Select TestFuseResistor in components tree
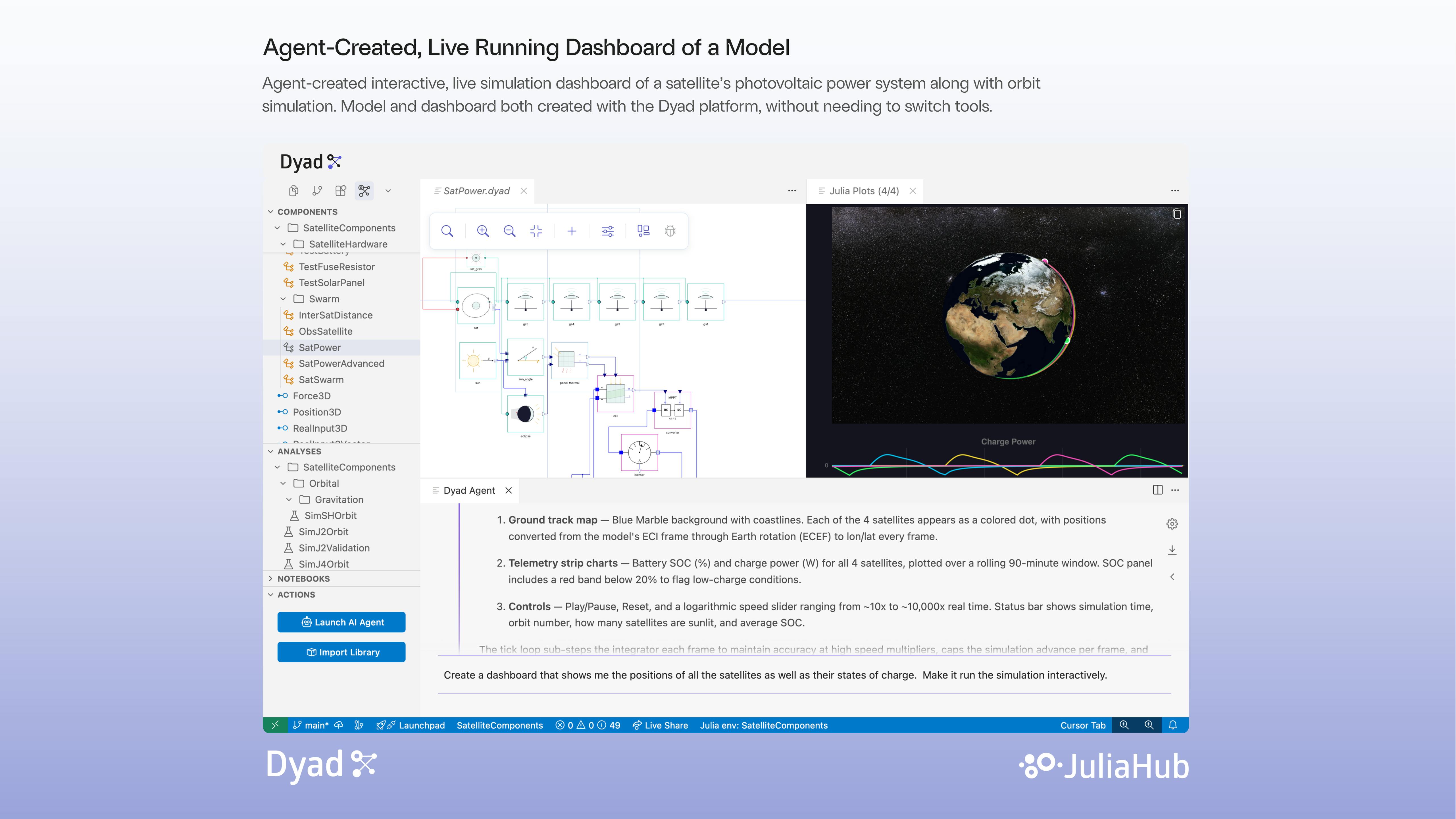The image size is (1456, 819). (x=336, y=267)
